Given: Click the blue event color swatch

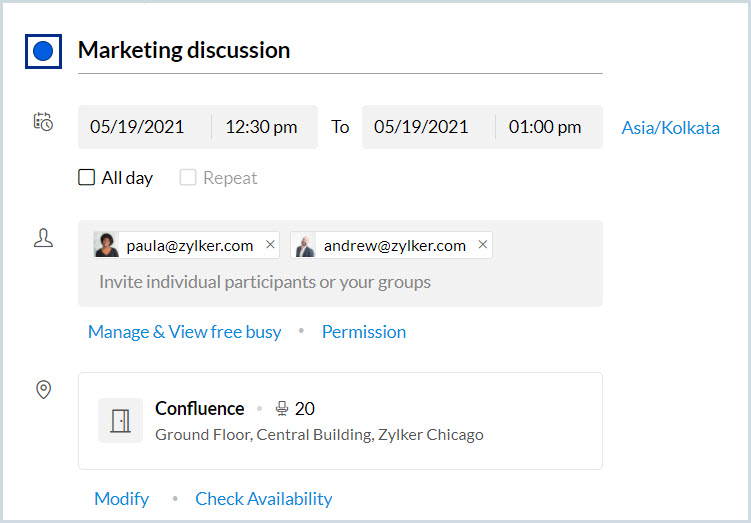Looking at the screenshot, I should click(43, 52).
